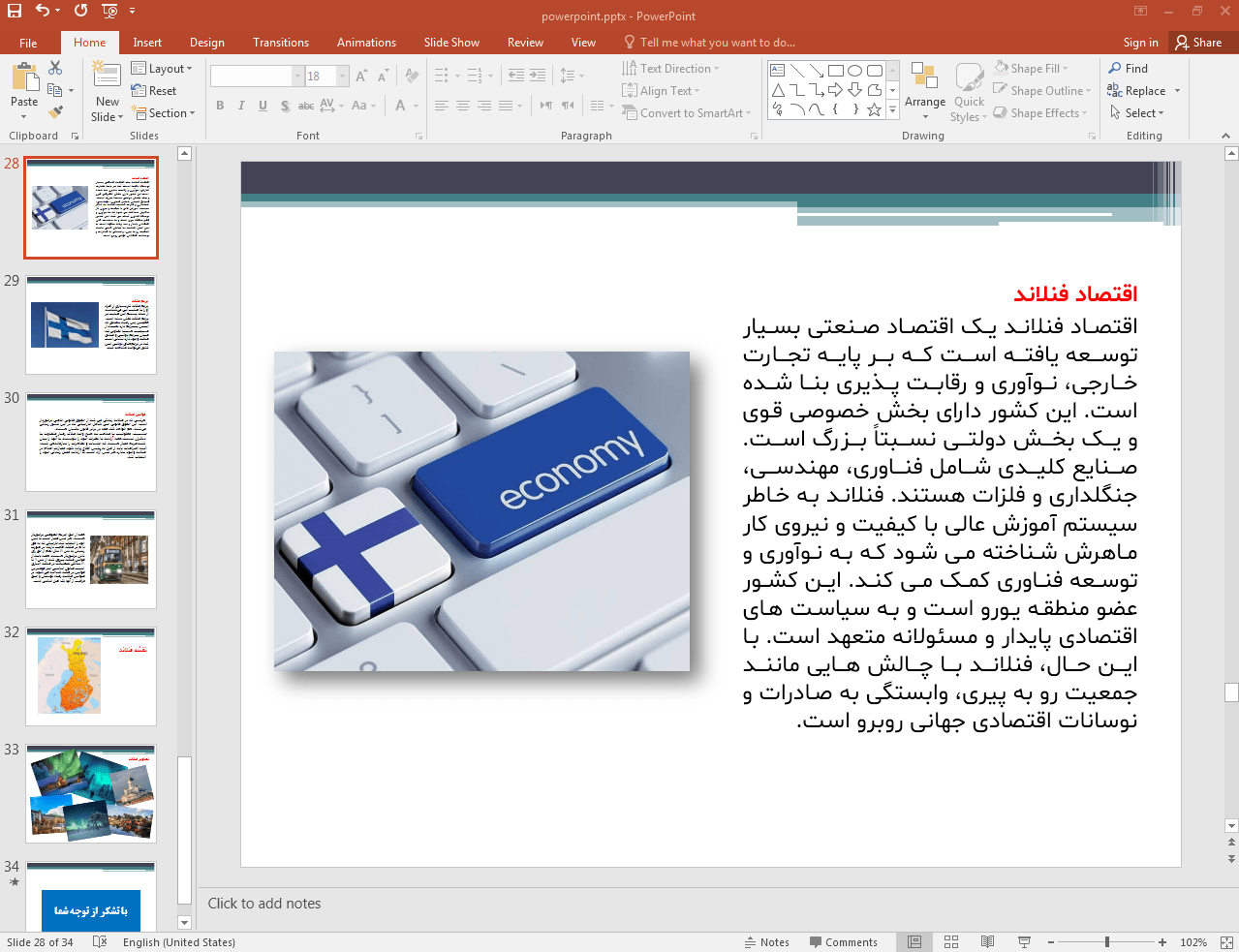
Task: Adjust the zoom slider handle
Action: click(x=1107, y=942)
